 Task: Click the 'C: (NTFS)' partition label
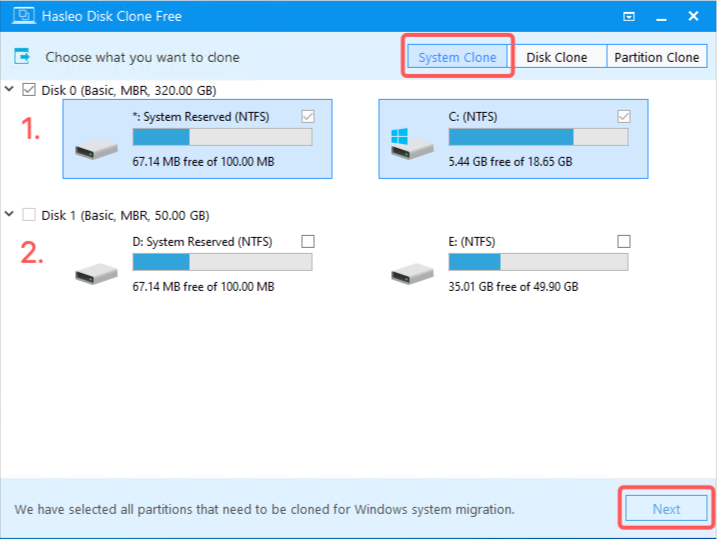pos(472,117)
